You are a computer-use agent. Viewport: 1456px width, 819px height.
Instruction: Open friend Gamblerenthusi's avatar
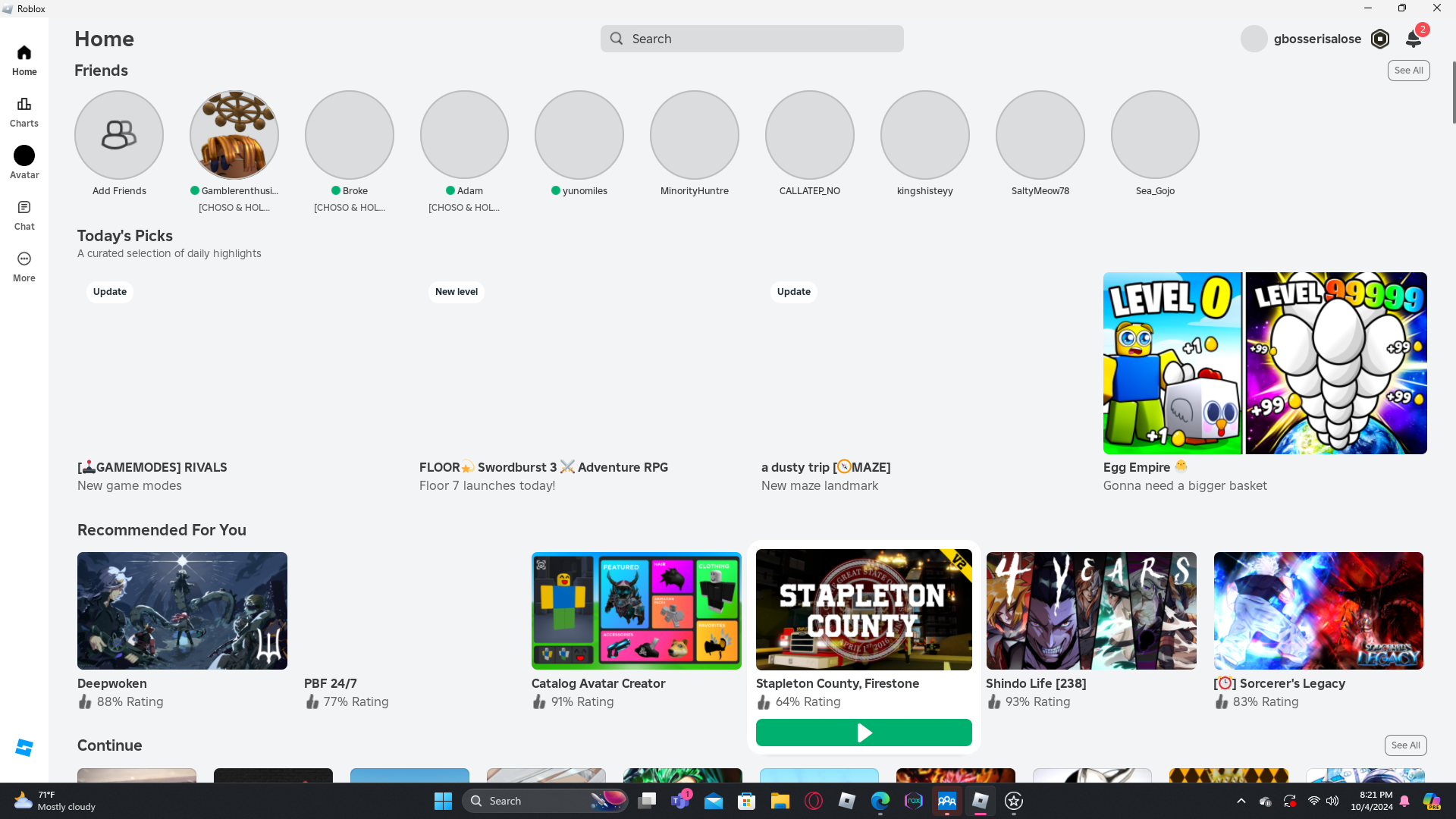coord(234,135)
